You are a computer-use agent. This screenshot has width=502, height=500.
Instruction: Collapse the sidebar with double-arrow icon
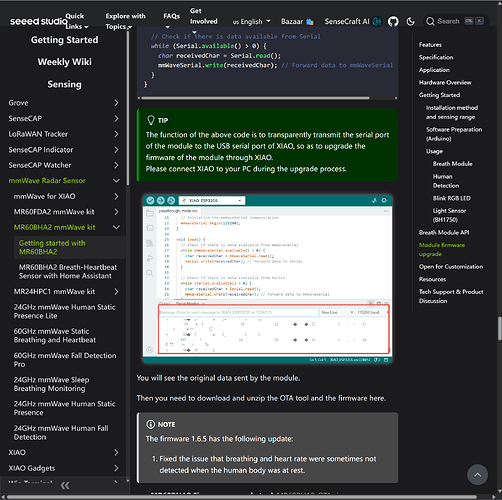pyautogui.click(x=65, y=486)
